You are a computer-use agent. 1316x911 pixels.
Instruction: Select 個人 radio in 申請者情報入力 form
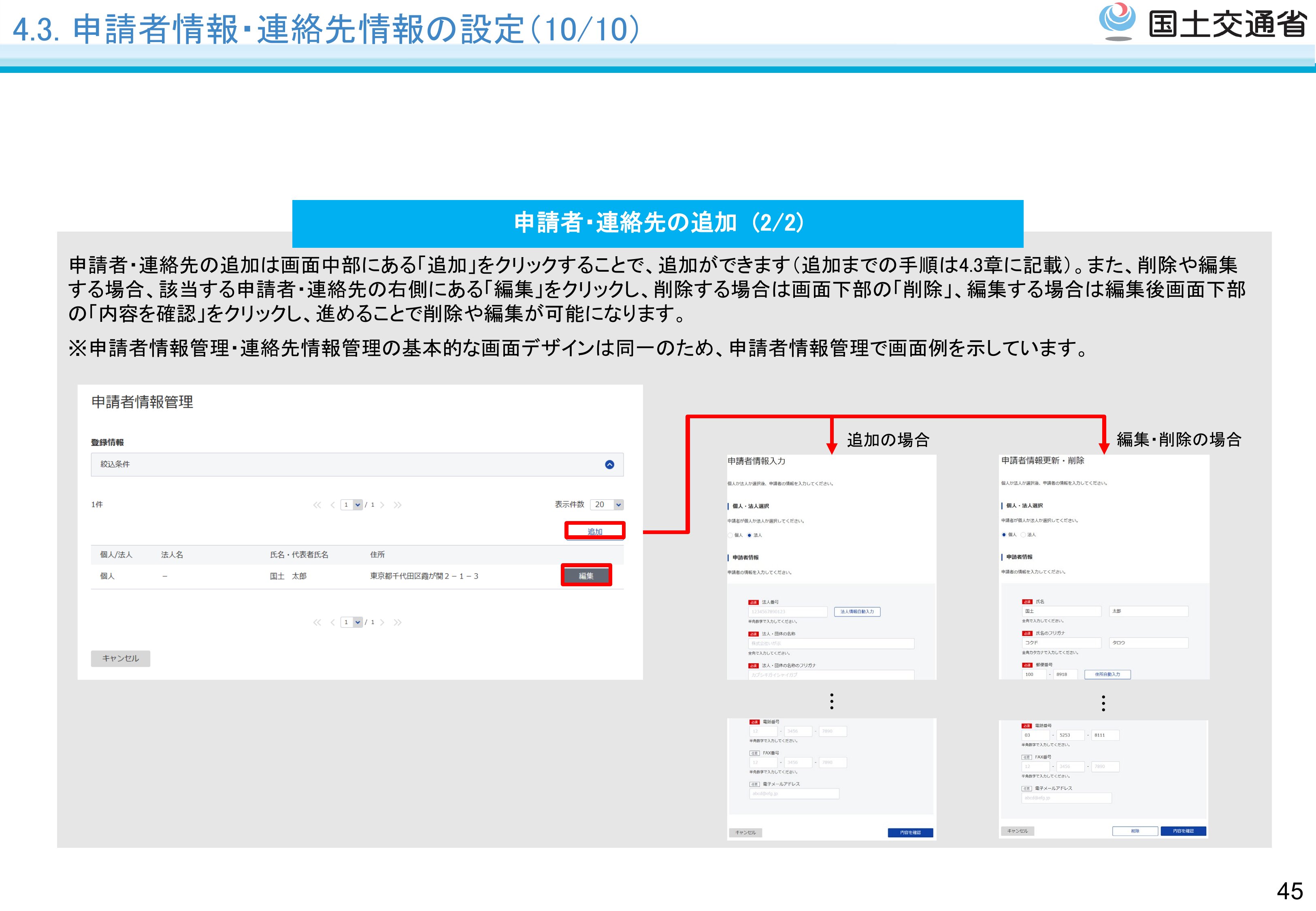point(730,535)
